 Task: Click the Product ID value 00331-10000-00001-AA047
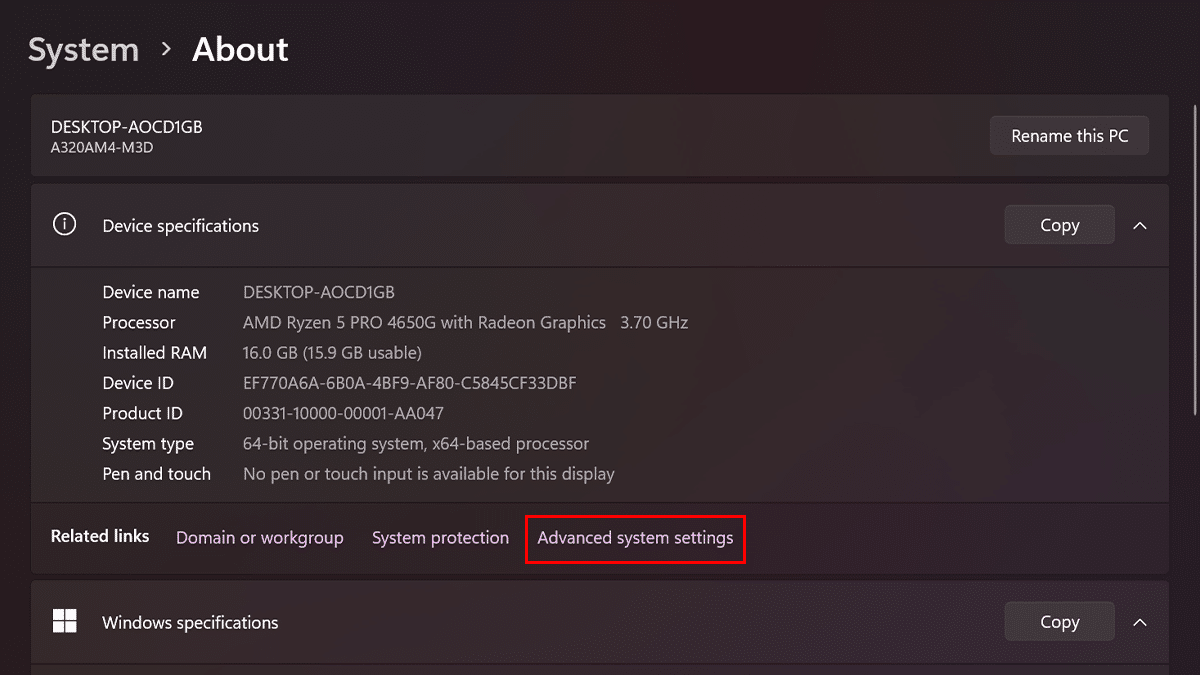click(x=343, y=413)
